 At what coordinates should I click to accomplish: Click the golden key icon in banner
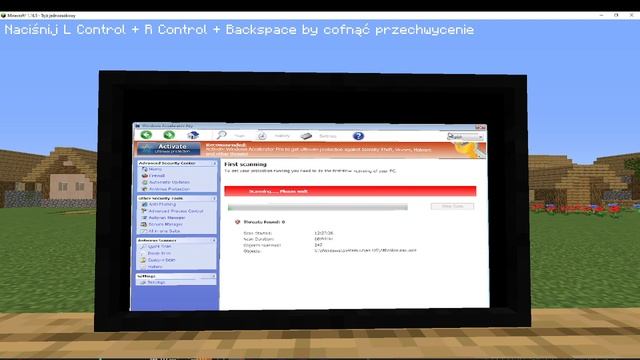[x=470, y=150]
